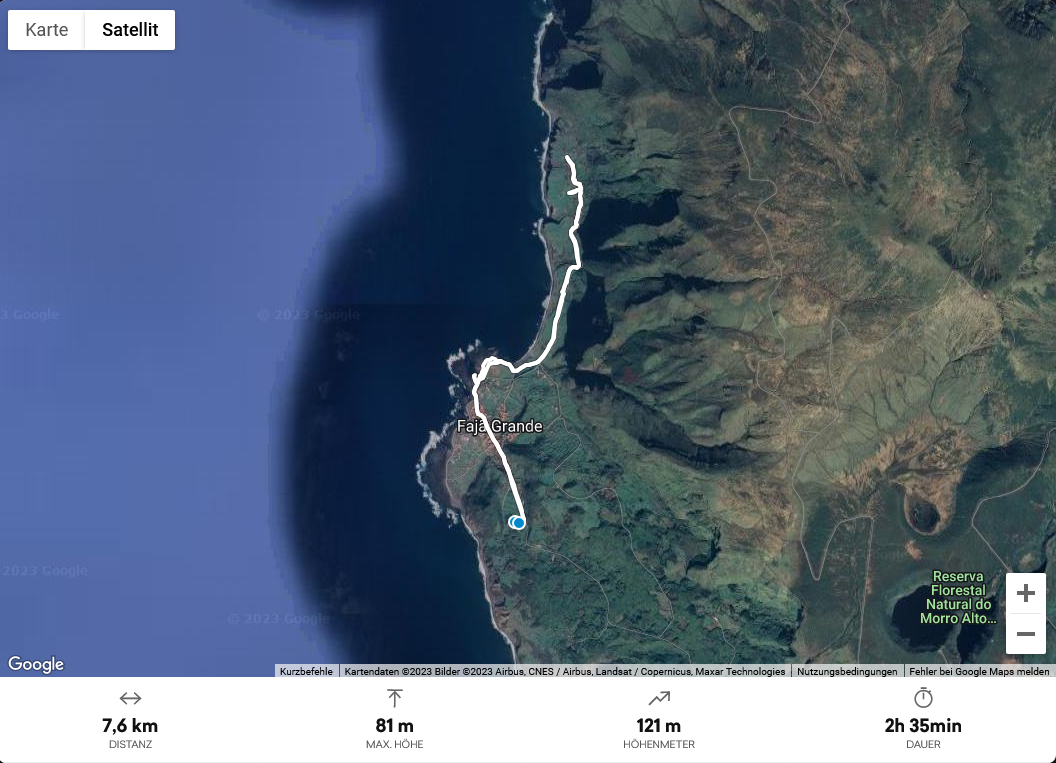Screen dimensions: 1056x763
Task: Switch to Karte map view
Action: pyautogui.click(x=46, y=30)
